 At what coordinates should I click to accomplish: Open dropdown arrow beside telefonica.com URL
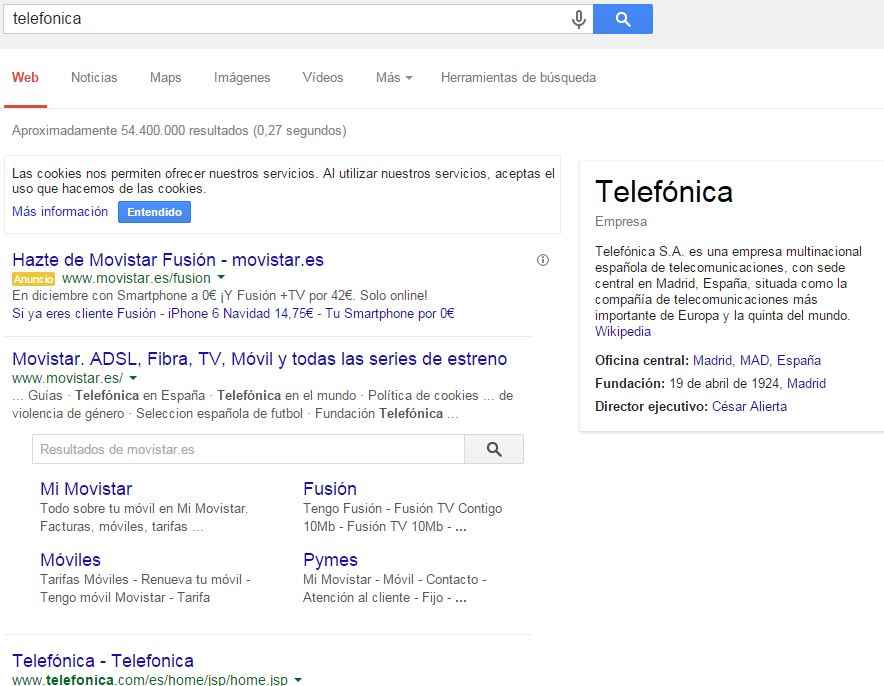coord(298,680)
